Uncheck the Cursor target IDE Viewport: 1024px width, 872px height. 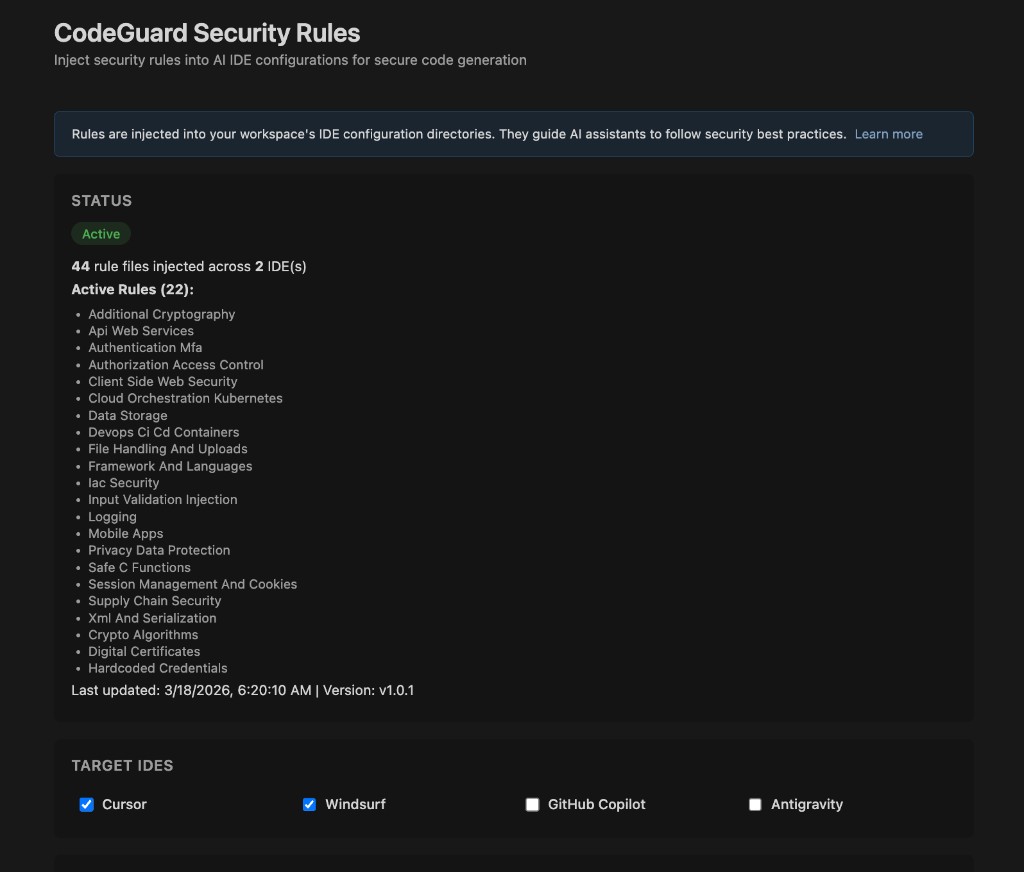pyautogui.click(x=86, y=804)
